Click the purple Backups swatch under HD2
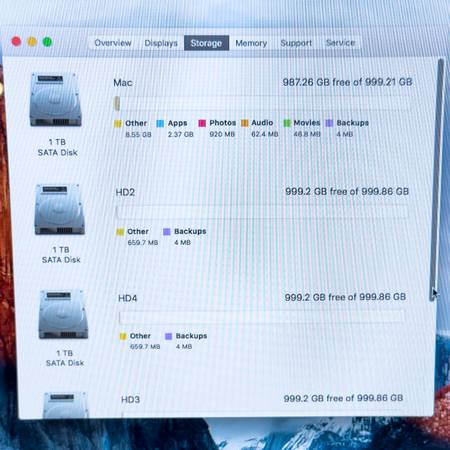The height and width of the screenshot is (450, 450). coord(167,232)
